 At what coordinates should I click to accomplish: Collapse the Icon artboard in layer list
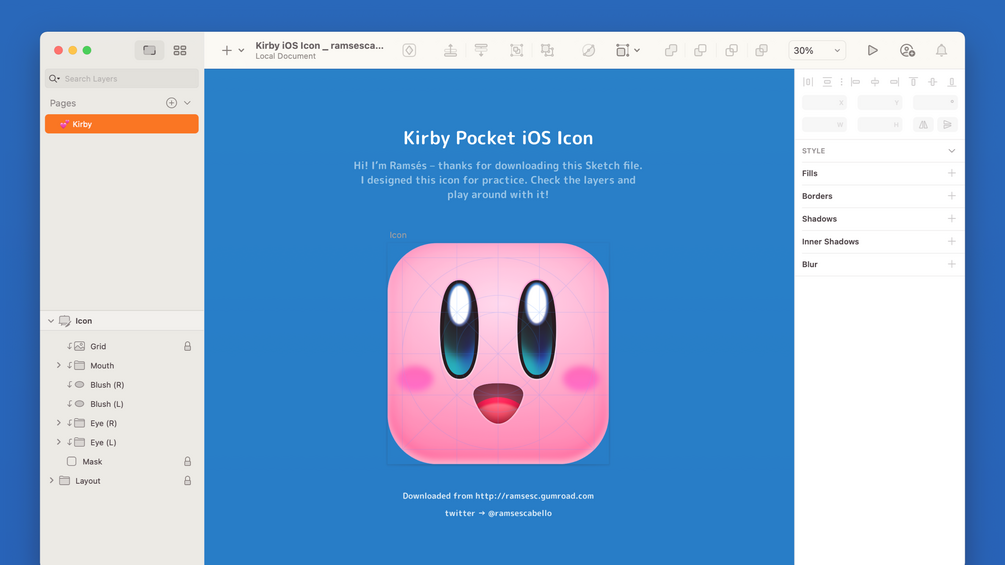click(51, 321)
